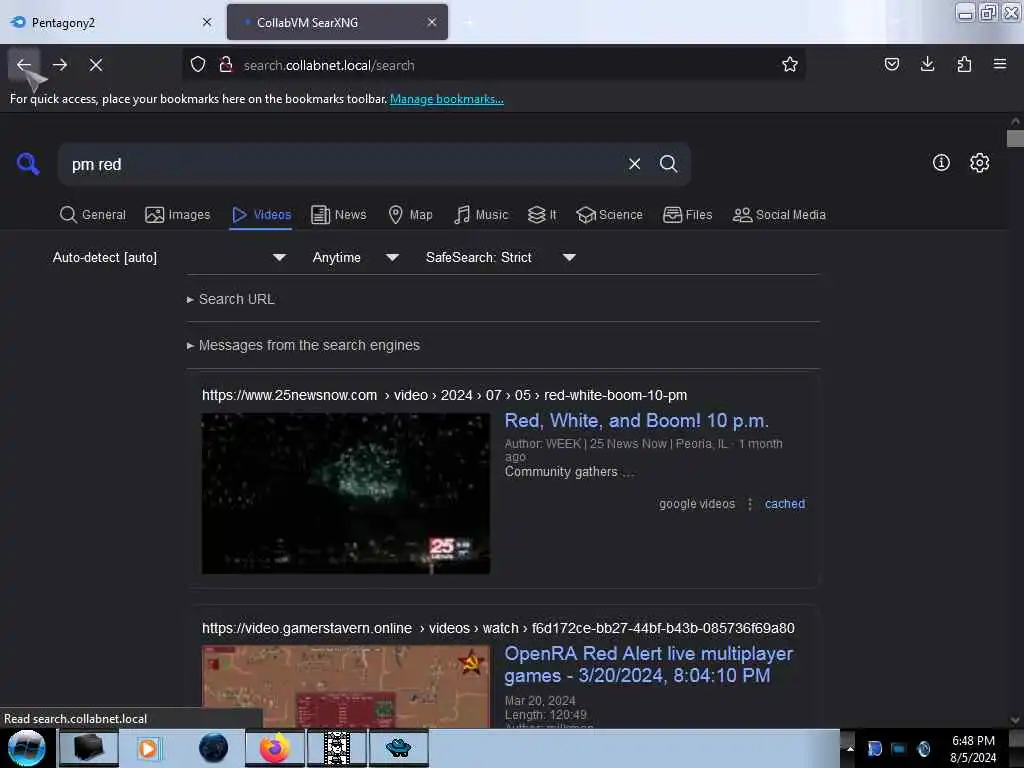
Task: Open the taskbar clock showing 6:48 PM
Action: (x=972, y=748)
